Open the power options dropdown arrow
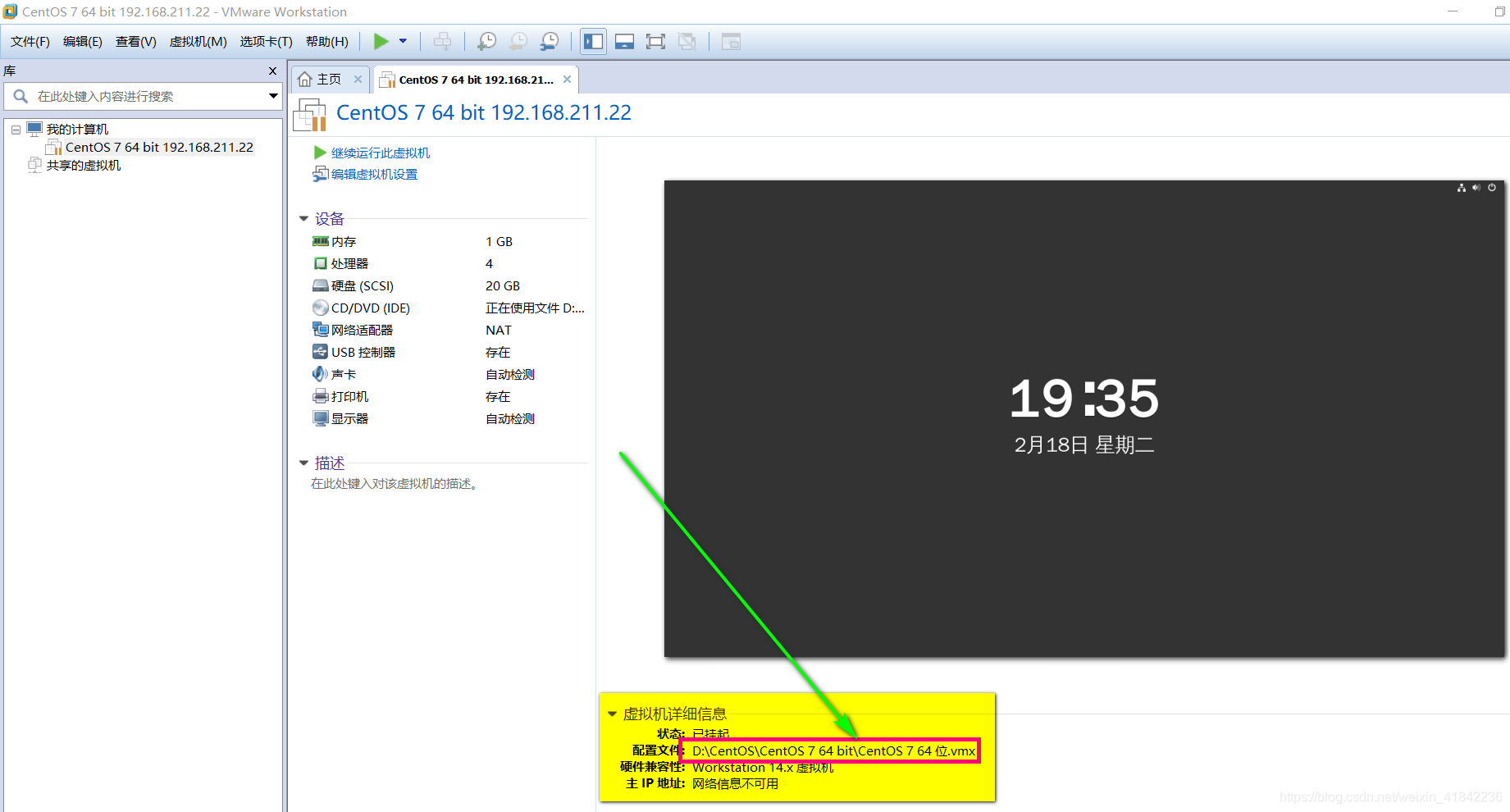1510x812 pixels. click(x=403, y=41)
